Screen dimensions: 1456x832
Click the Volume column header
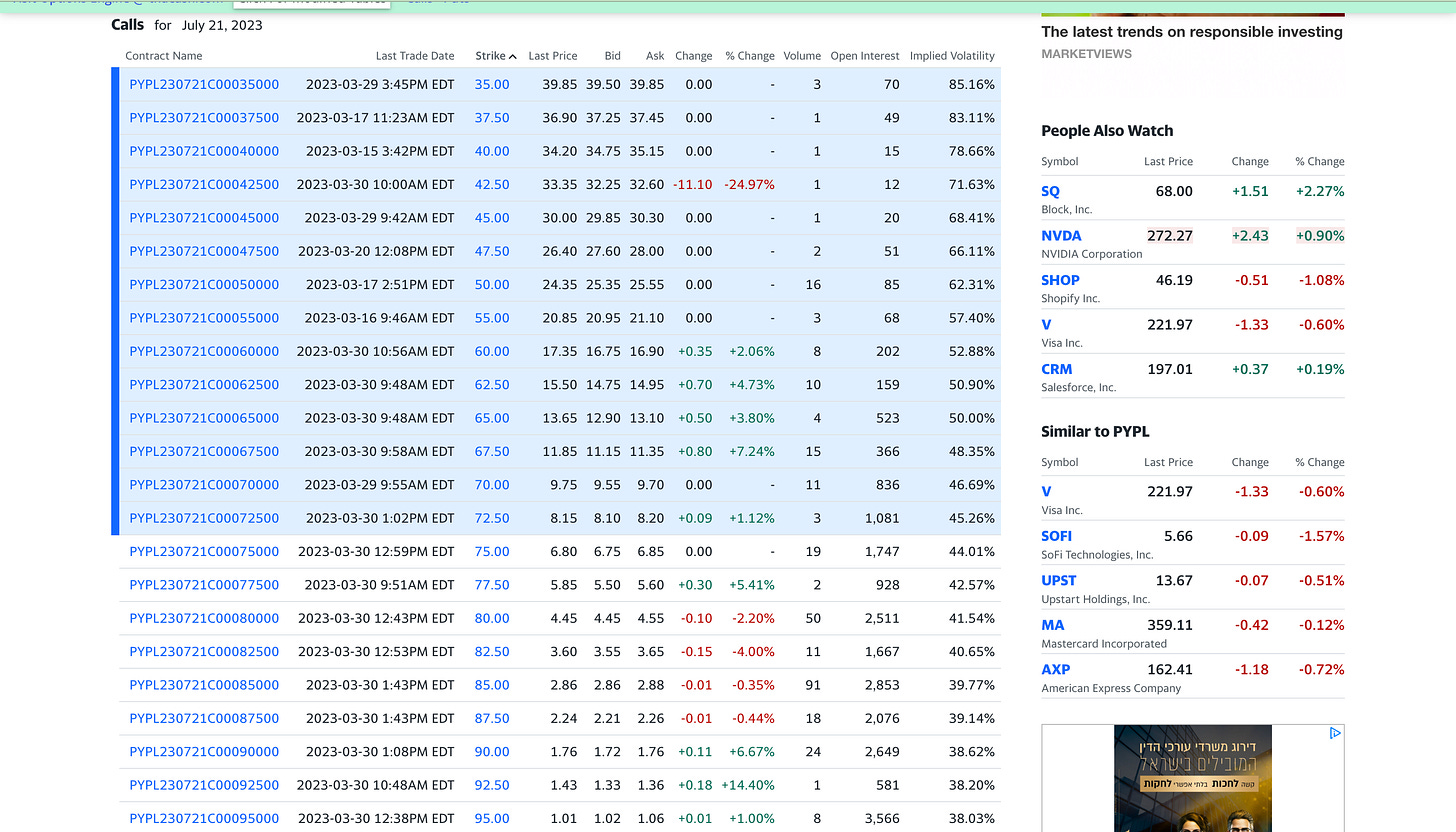(802, 56)
